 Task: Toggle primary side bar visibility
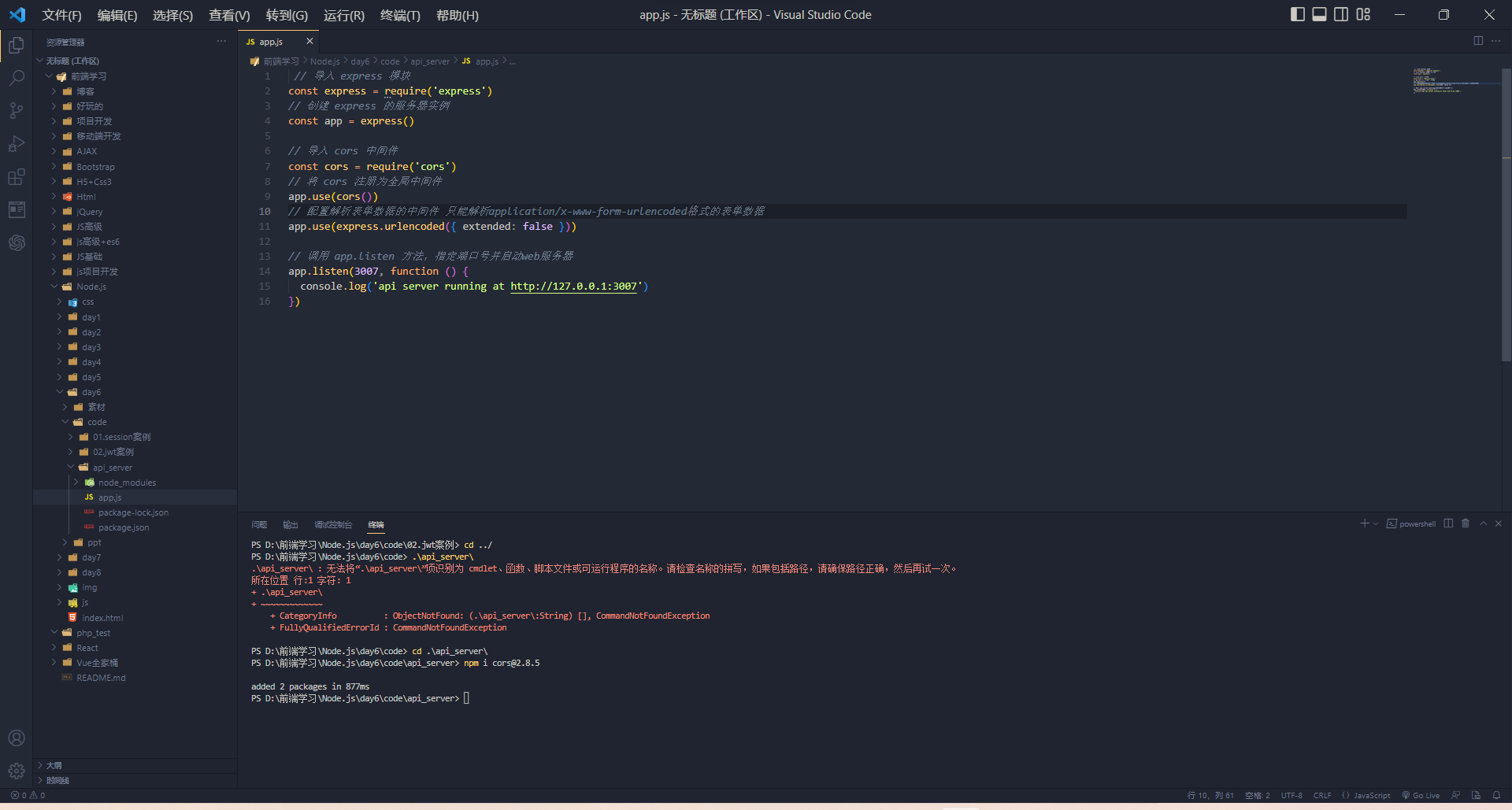coord(1298,14)
